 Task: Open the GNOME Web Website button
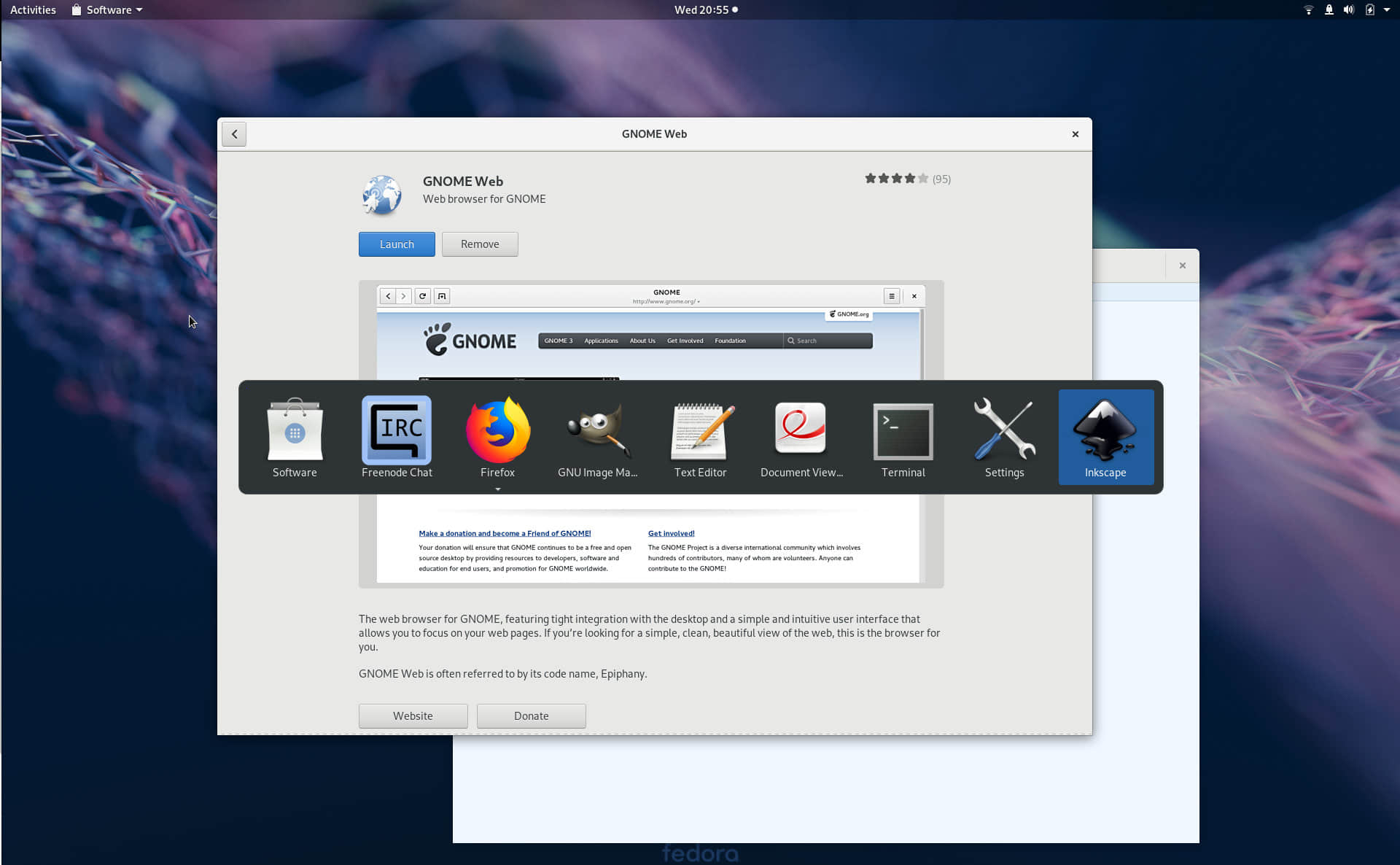click(413, 715)
